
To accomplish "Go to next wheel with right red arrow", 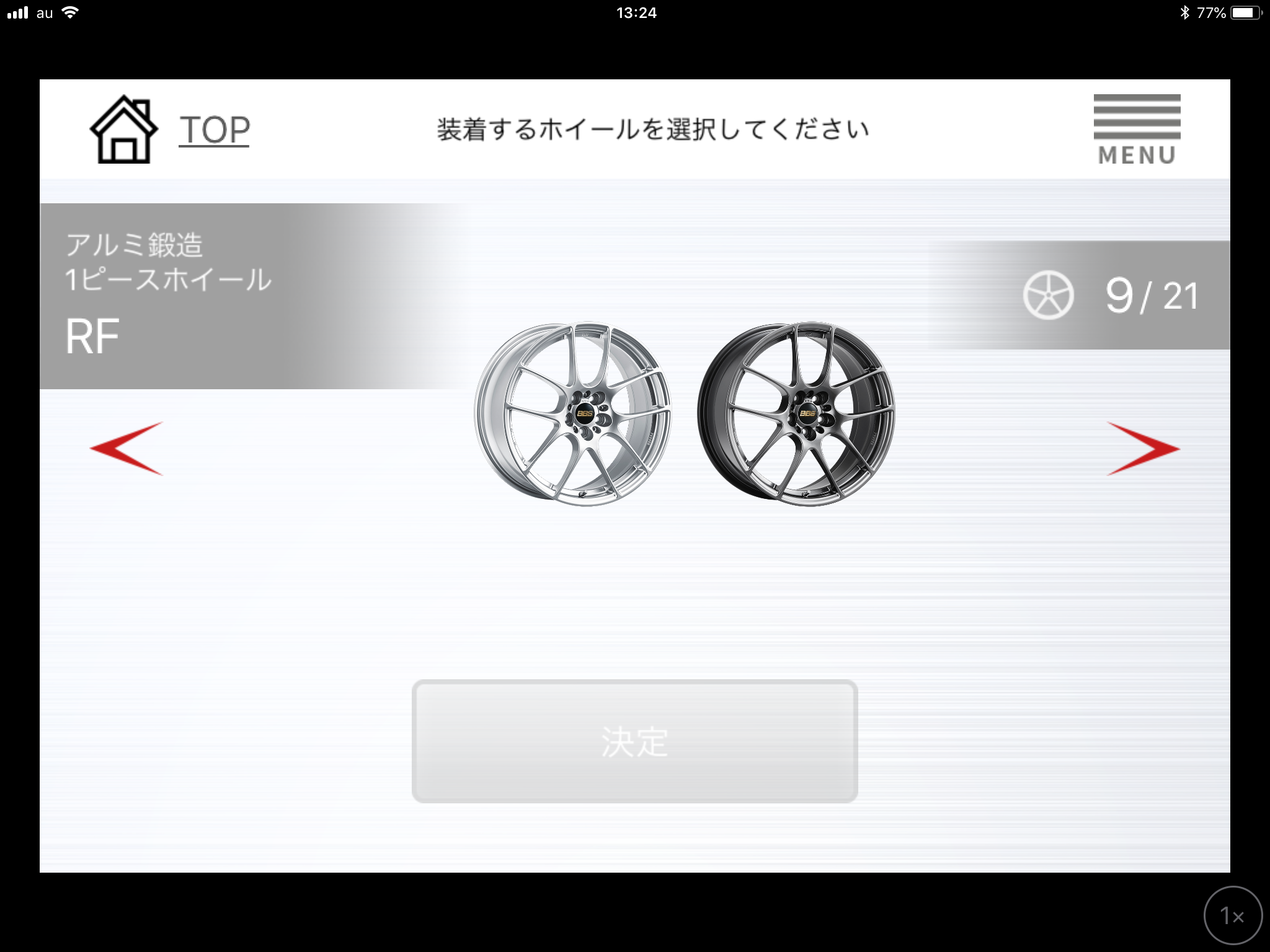I will (x=1143, y=448).
